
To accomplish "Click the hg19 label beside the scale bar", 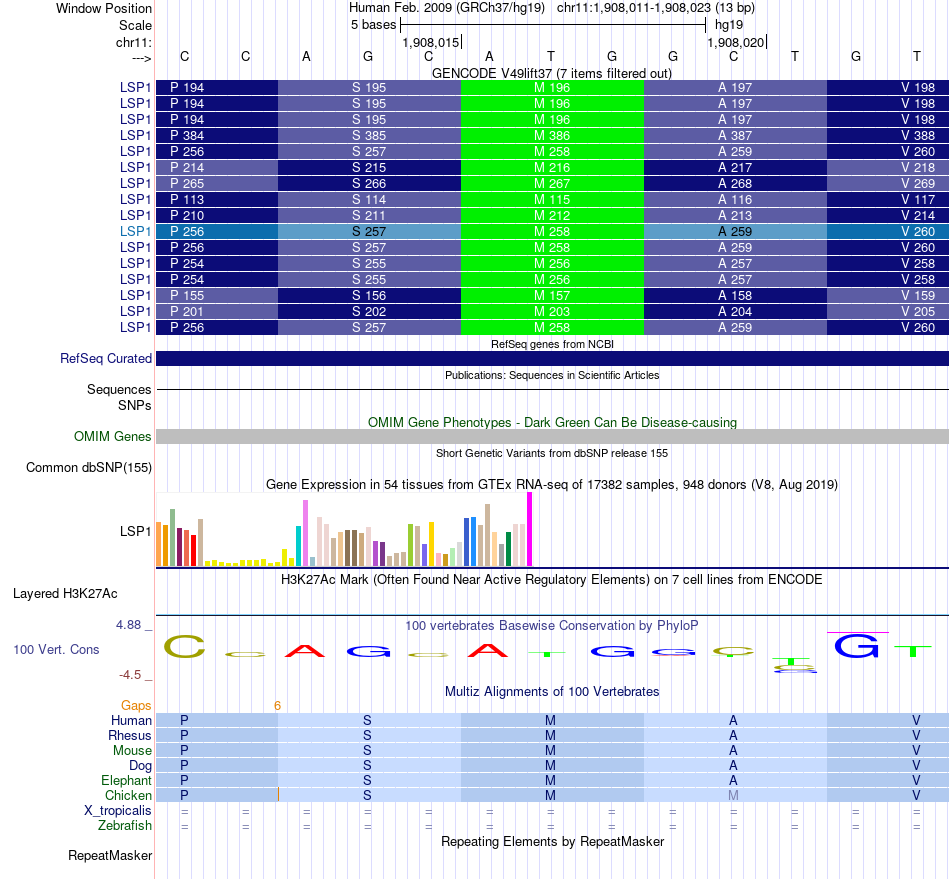I will point(729,25).
